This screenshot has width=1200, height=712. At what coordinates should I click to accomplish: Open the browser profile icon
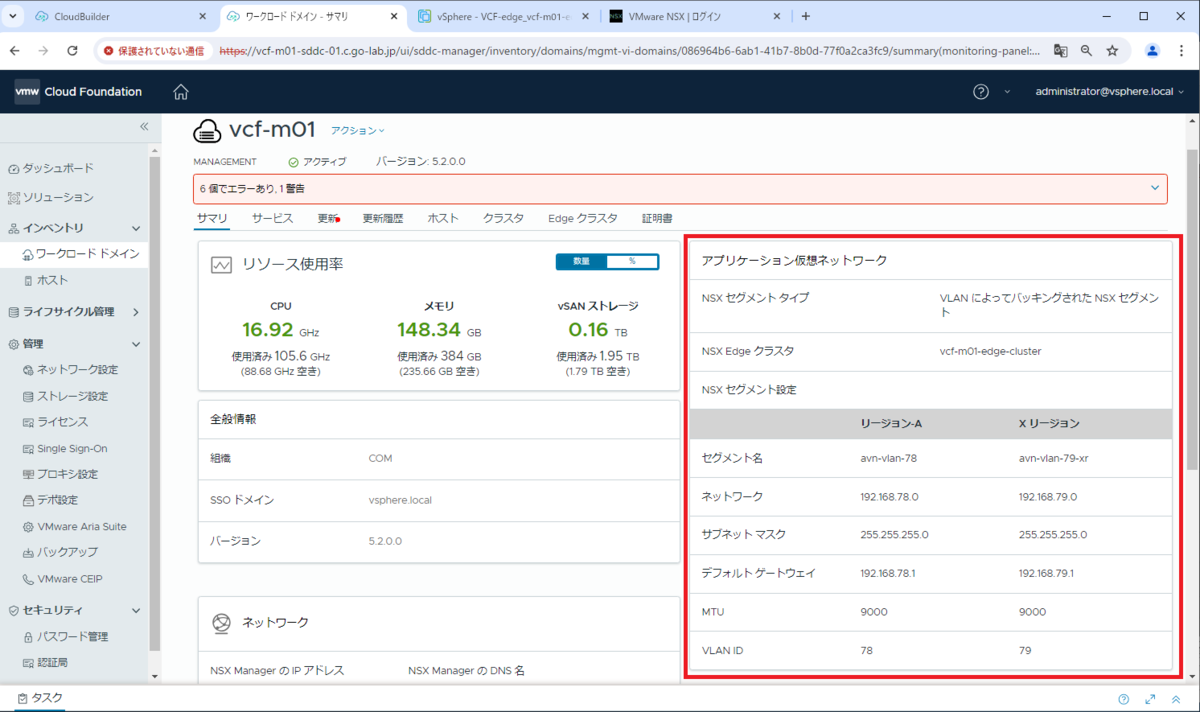tap(1152, 50)
